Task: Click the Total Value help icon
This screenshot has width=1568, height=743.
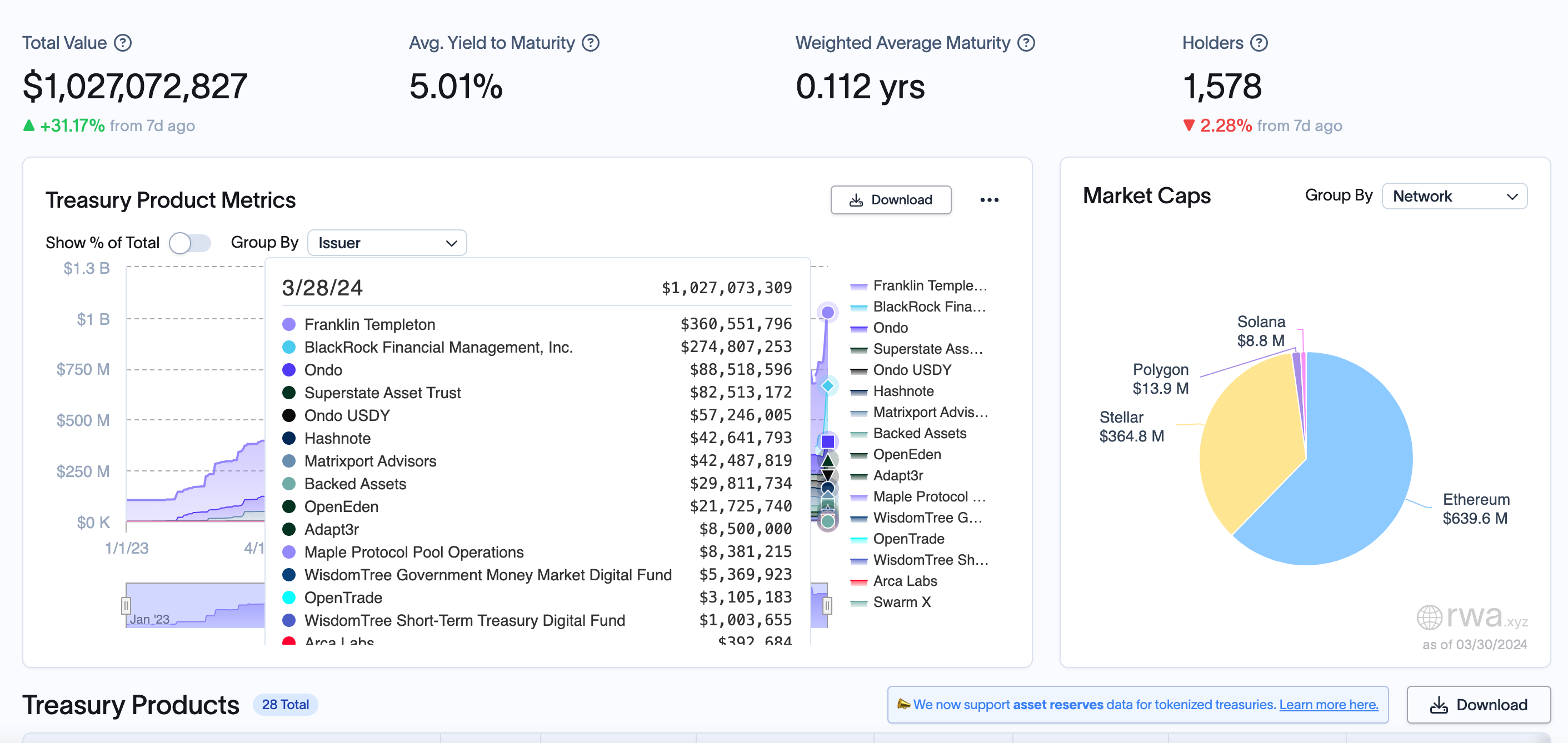Action: [x=123, y=43]
